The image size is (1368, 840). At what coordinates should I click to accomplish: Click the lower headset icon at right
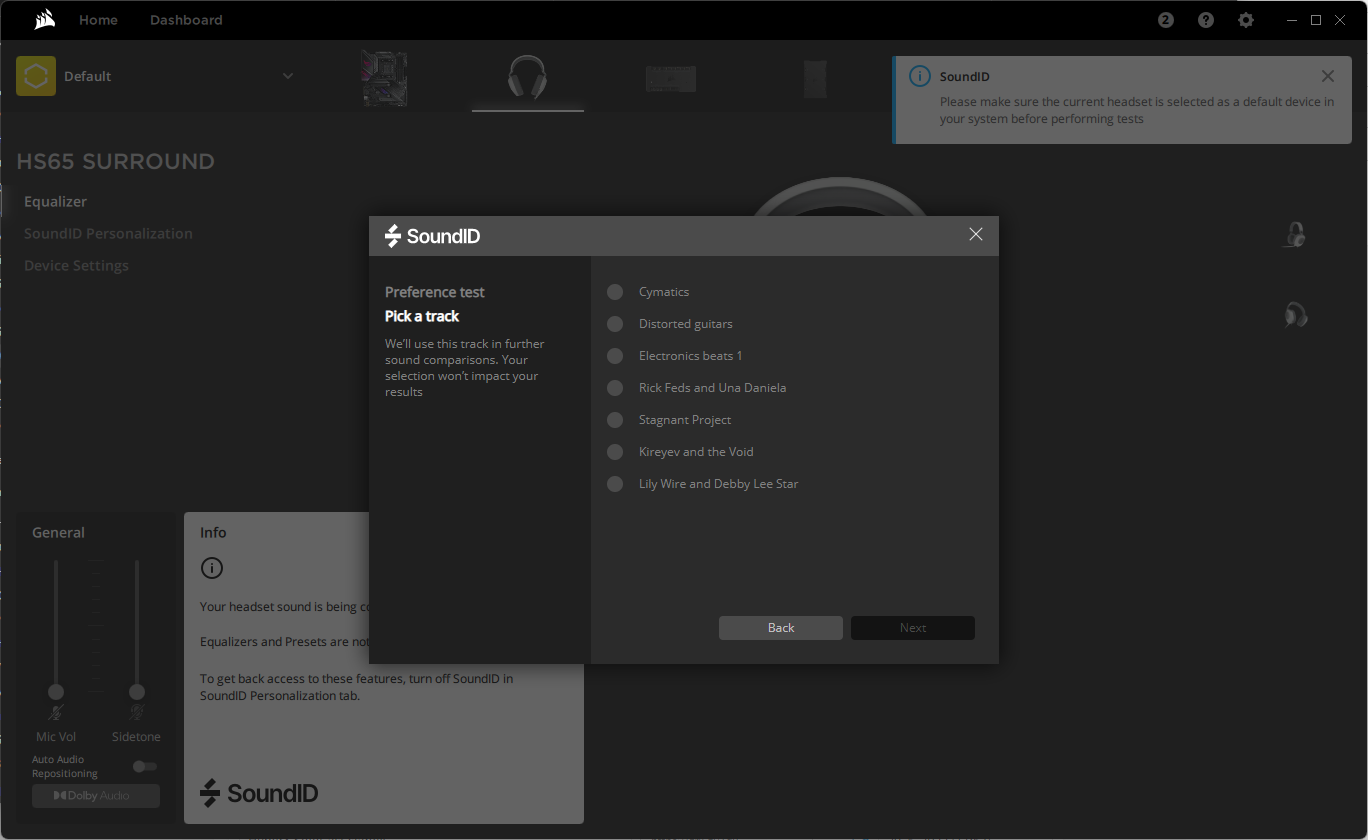coord(1296,315)
